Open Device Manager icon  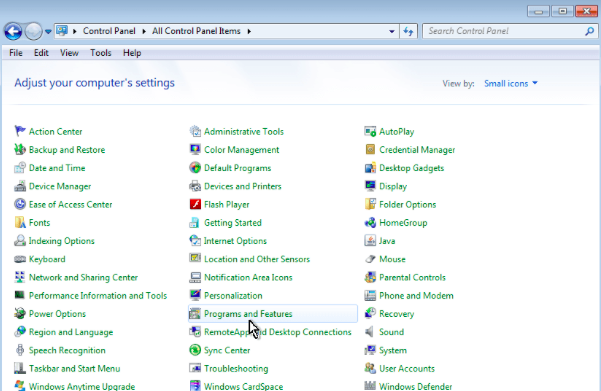(x=20, y=186)
